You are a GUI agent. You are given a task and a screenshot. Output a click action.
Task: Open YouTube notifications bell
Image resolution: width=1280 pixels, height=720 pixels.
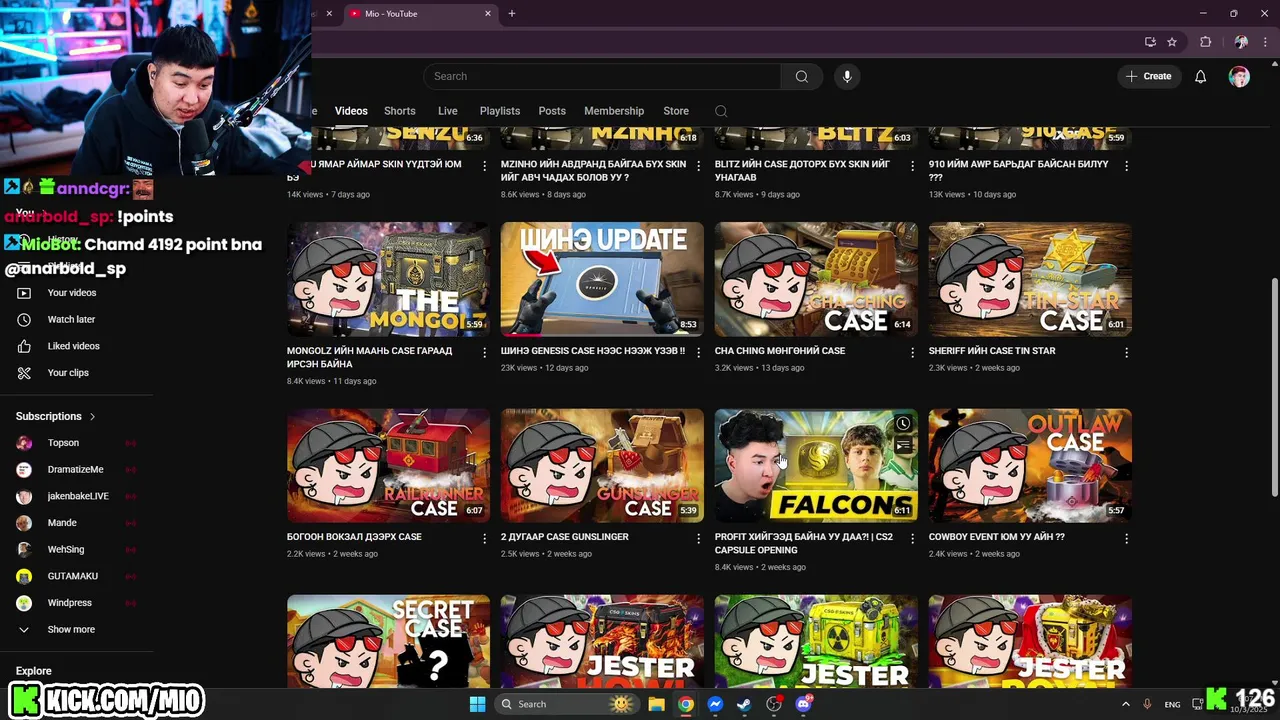[x=1200, y=76]
